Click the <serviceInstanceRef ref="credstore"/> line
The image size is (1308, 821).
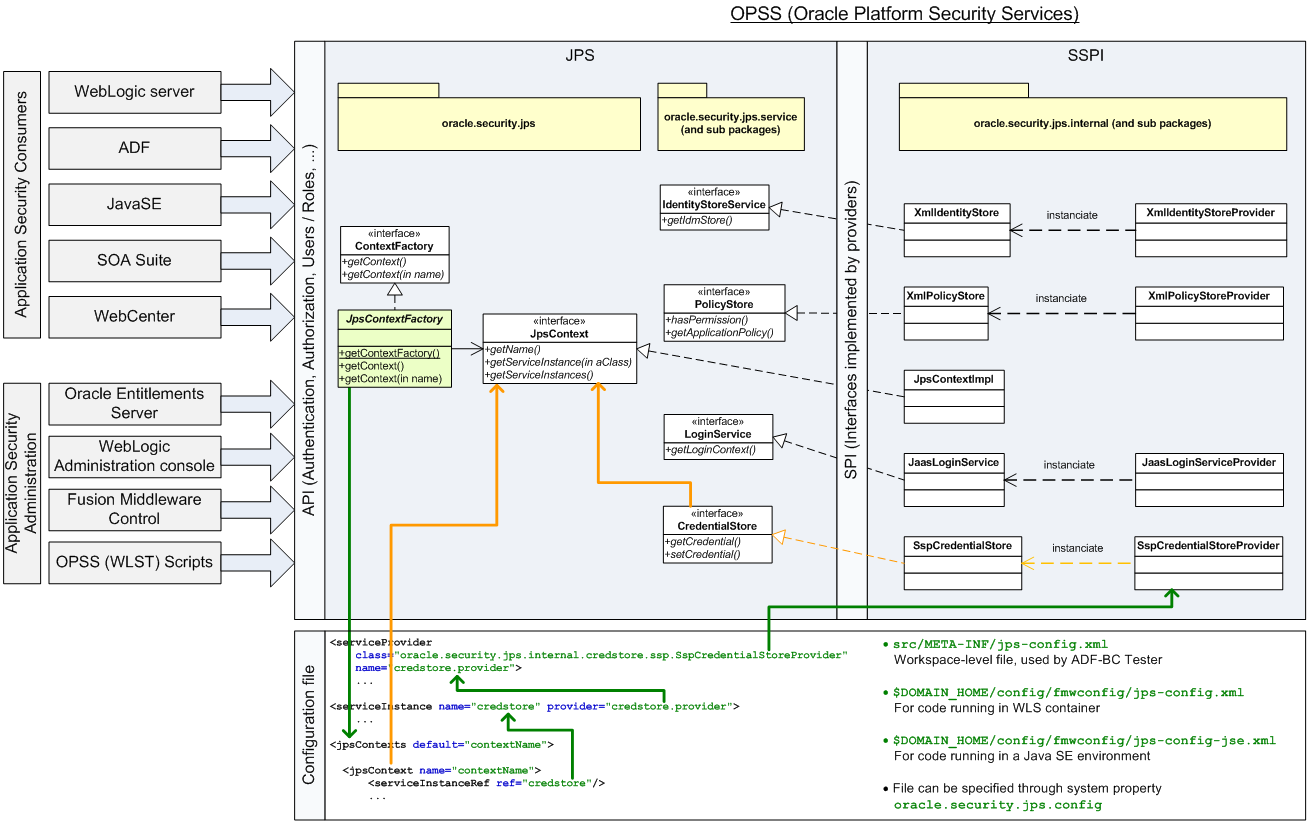pyautogui.click(x=487, y=783)
